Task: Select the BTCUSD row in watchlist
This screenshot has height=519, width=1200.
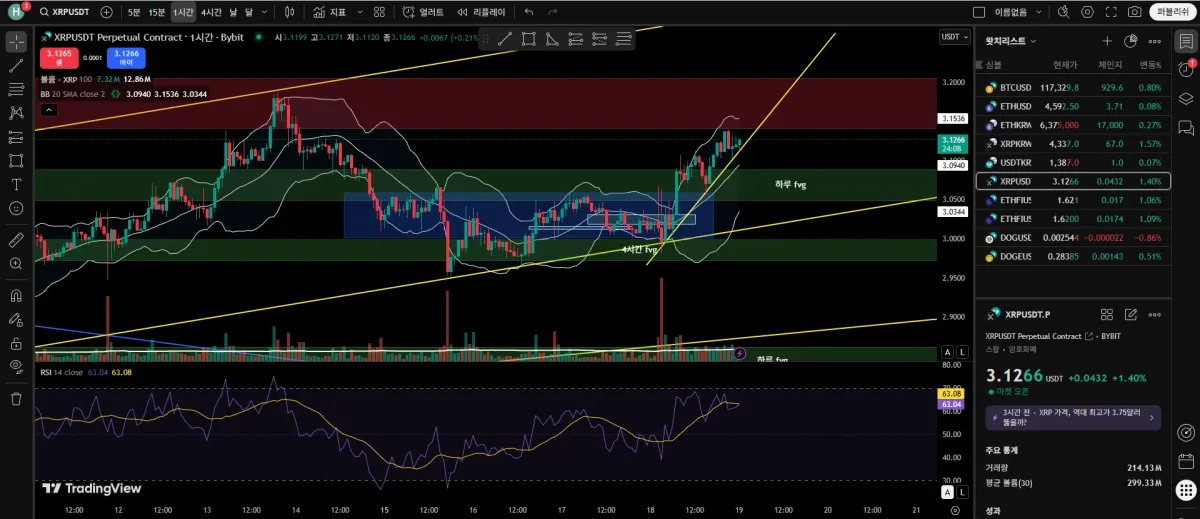Action: coord(1073,87)
